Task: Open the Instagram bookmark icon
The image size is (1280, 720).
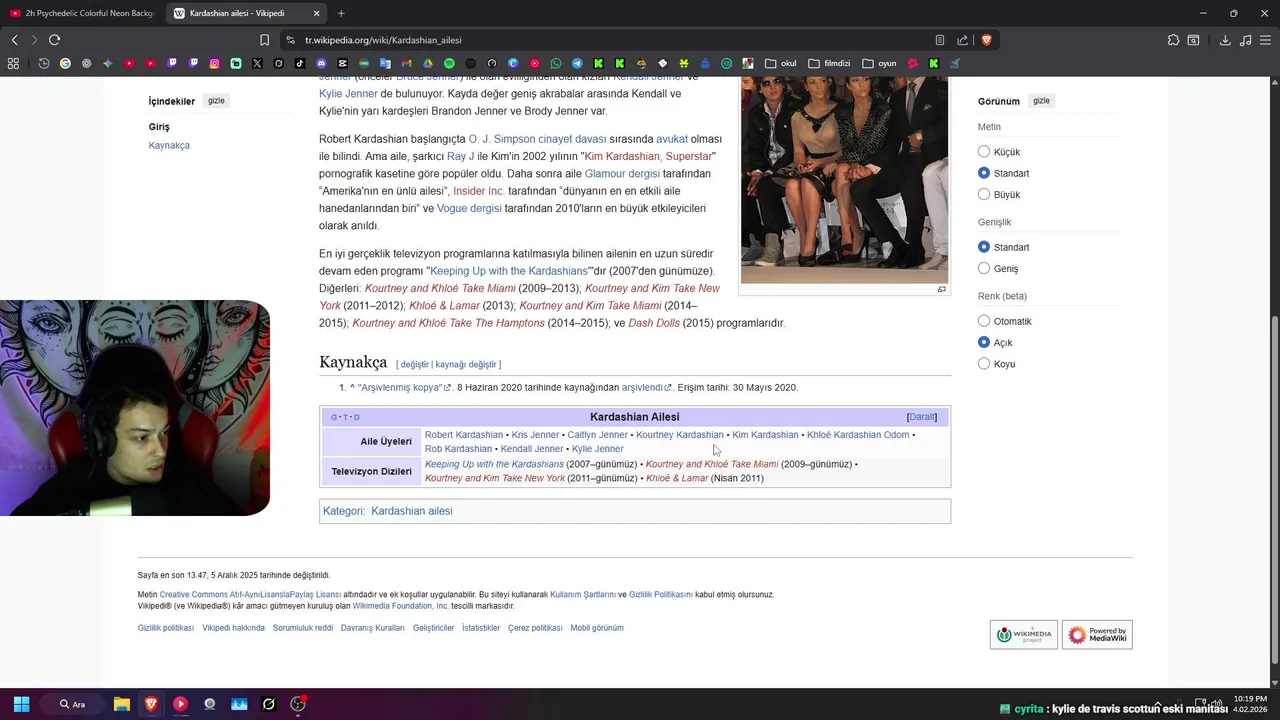Action: coord(214,63)
